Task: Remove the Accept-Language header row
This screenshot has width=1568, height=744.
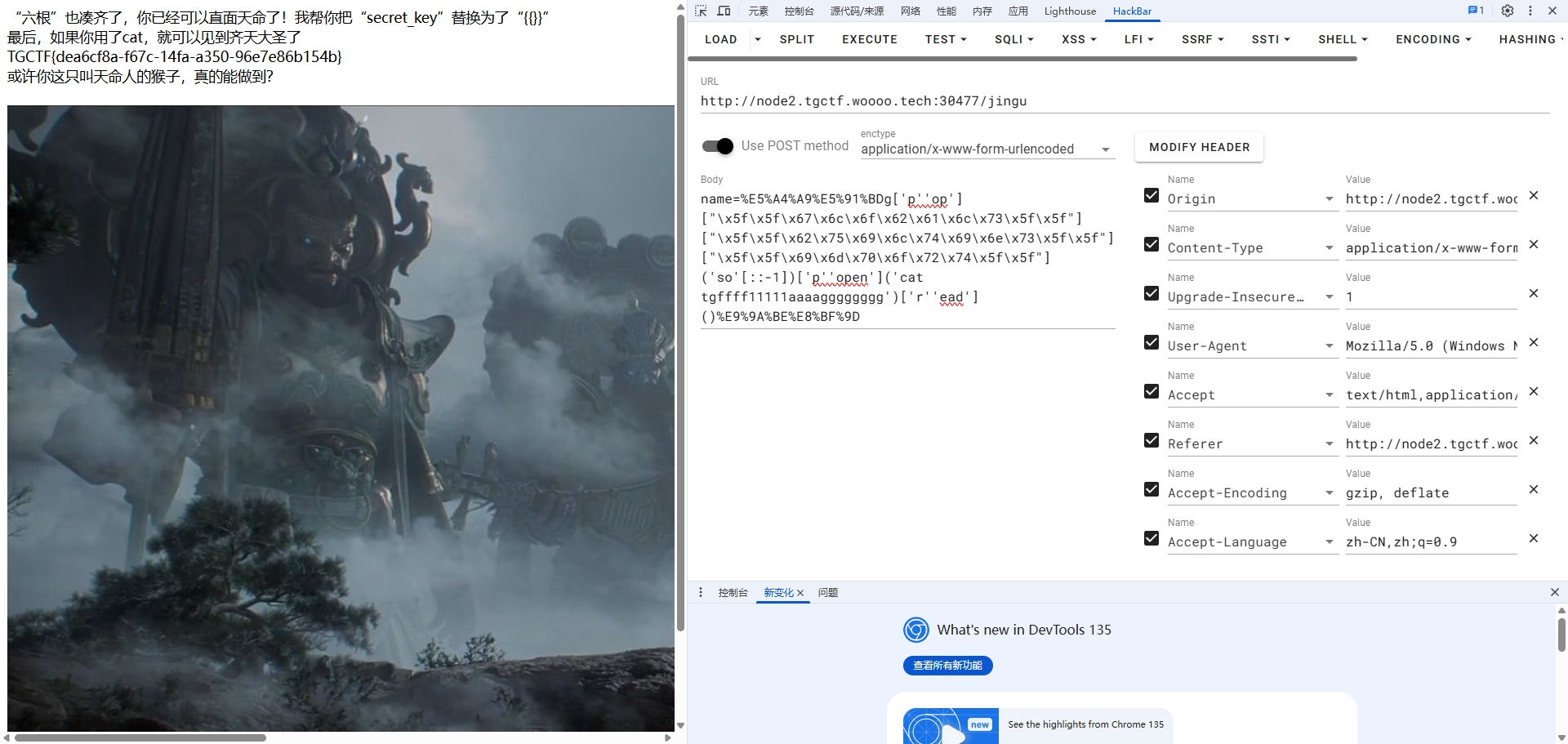Action: (1534, 538)
